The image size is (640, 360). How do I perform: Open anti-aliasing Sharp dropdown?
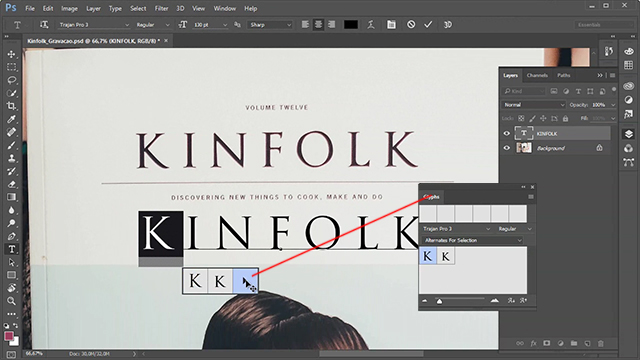coord(270,25)
